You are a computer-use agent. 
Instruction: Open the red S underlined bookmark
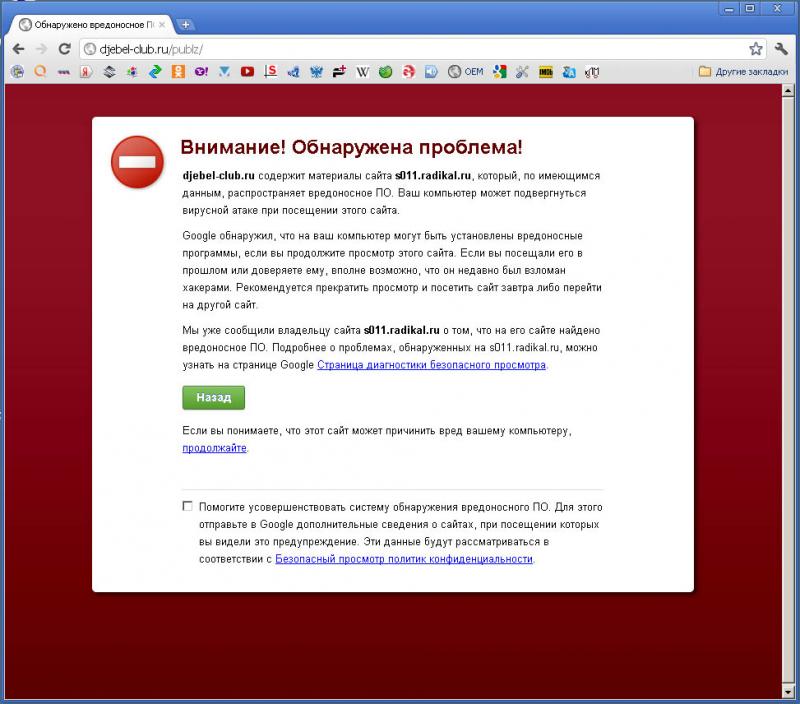(270, 72)
